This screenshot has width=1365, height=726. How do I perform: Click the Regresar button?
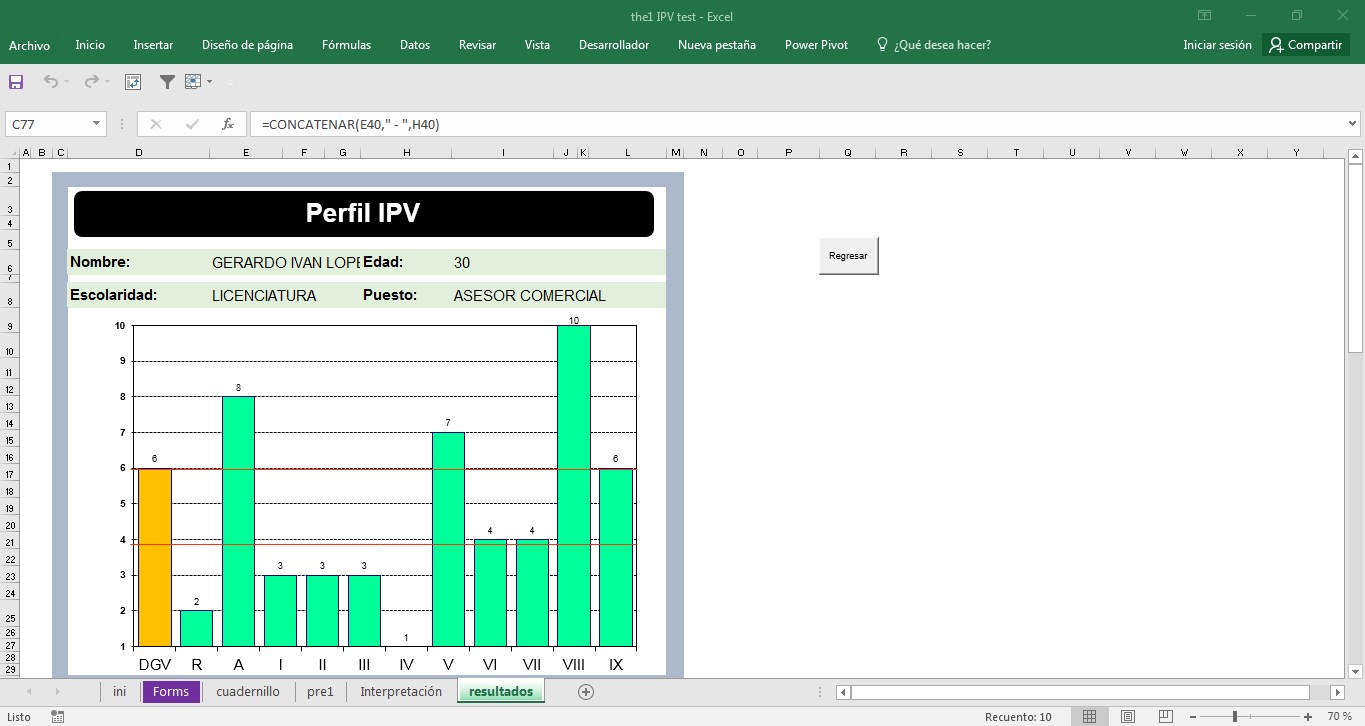click(x=847, y=255)
